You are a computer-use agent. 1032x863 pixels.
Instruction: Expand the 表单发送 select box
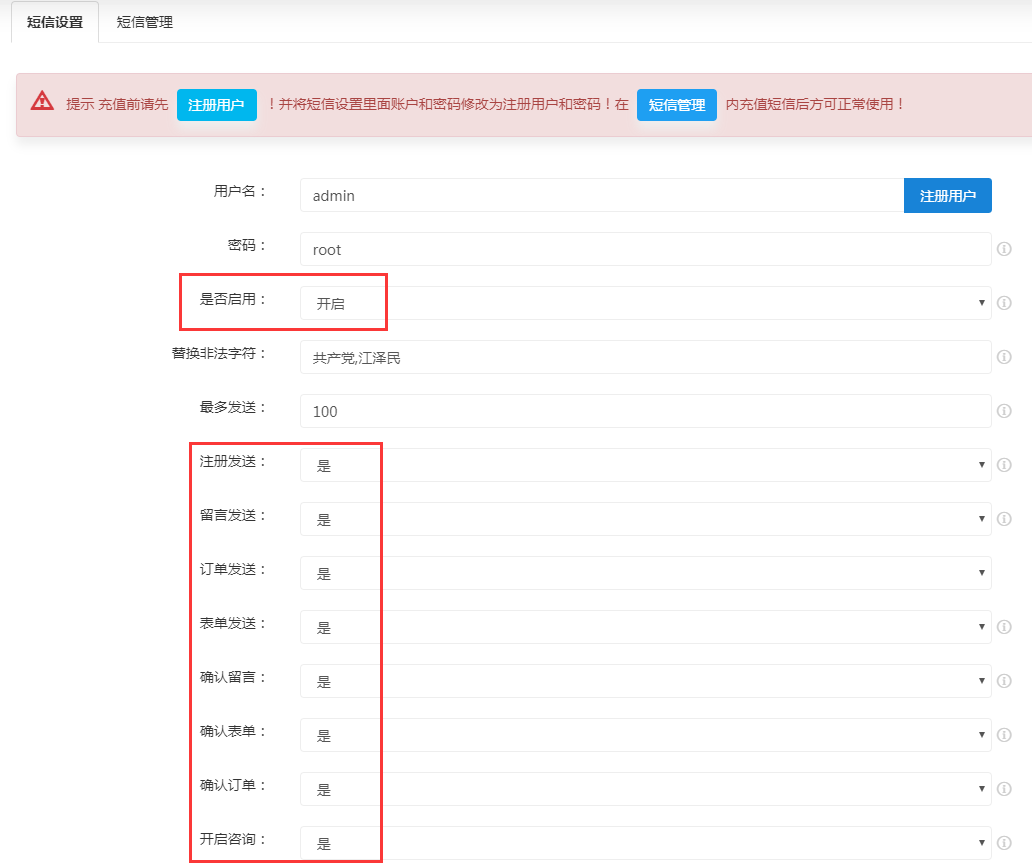pos(645,627)
